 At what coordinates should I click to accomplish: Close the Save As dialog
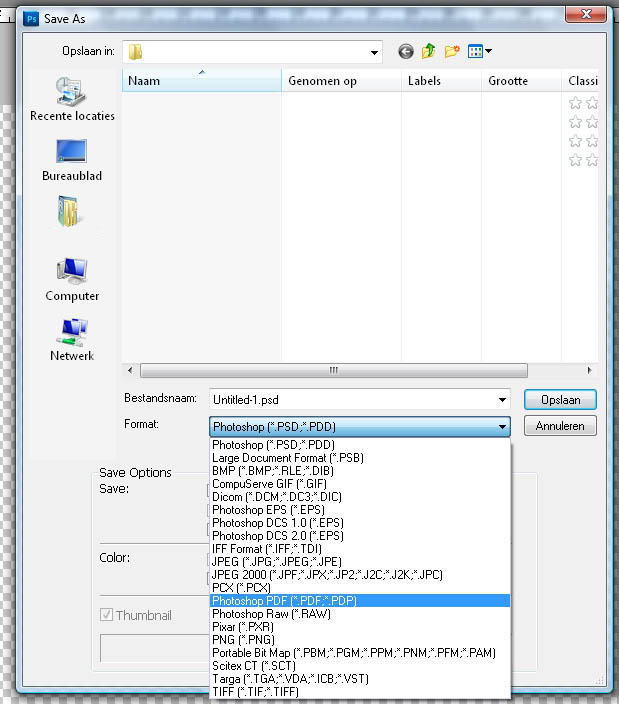[586, 14]
